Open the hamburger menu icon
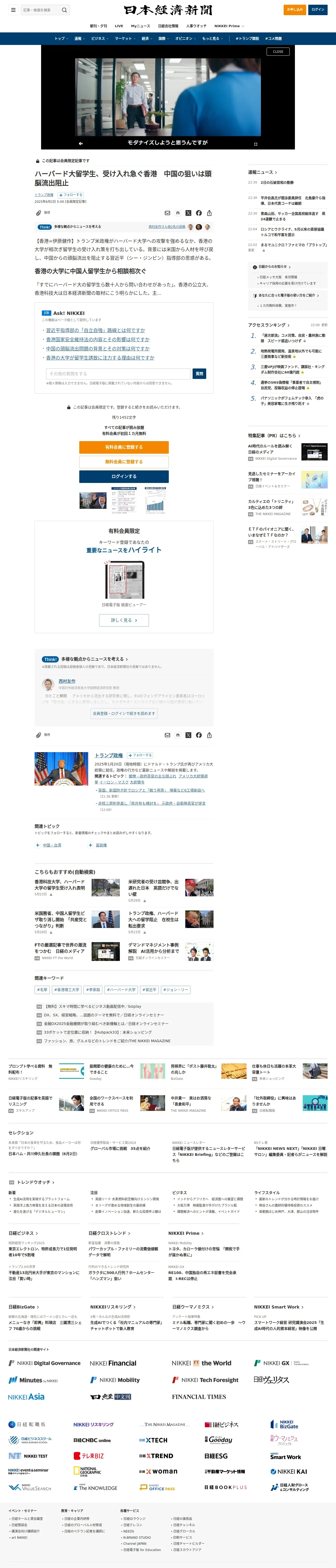The width and height of the screenshot is (336, 1568). 13,10
